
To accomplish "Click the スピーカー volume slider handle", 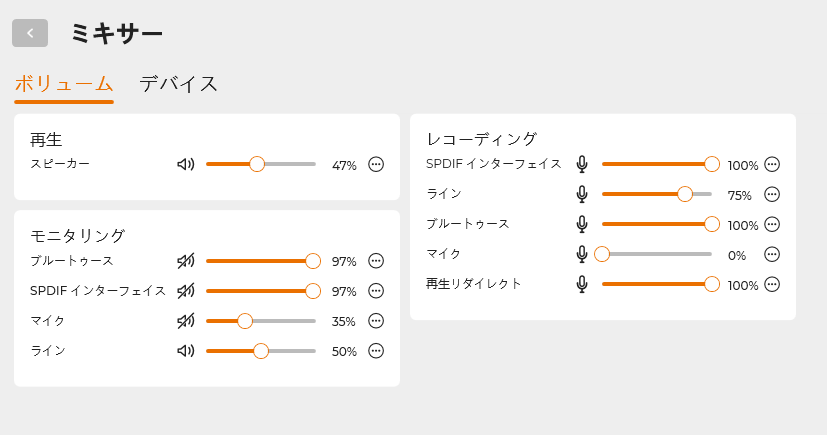I will click(x=257, y=165).
